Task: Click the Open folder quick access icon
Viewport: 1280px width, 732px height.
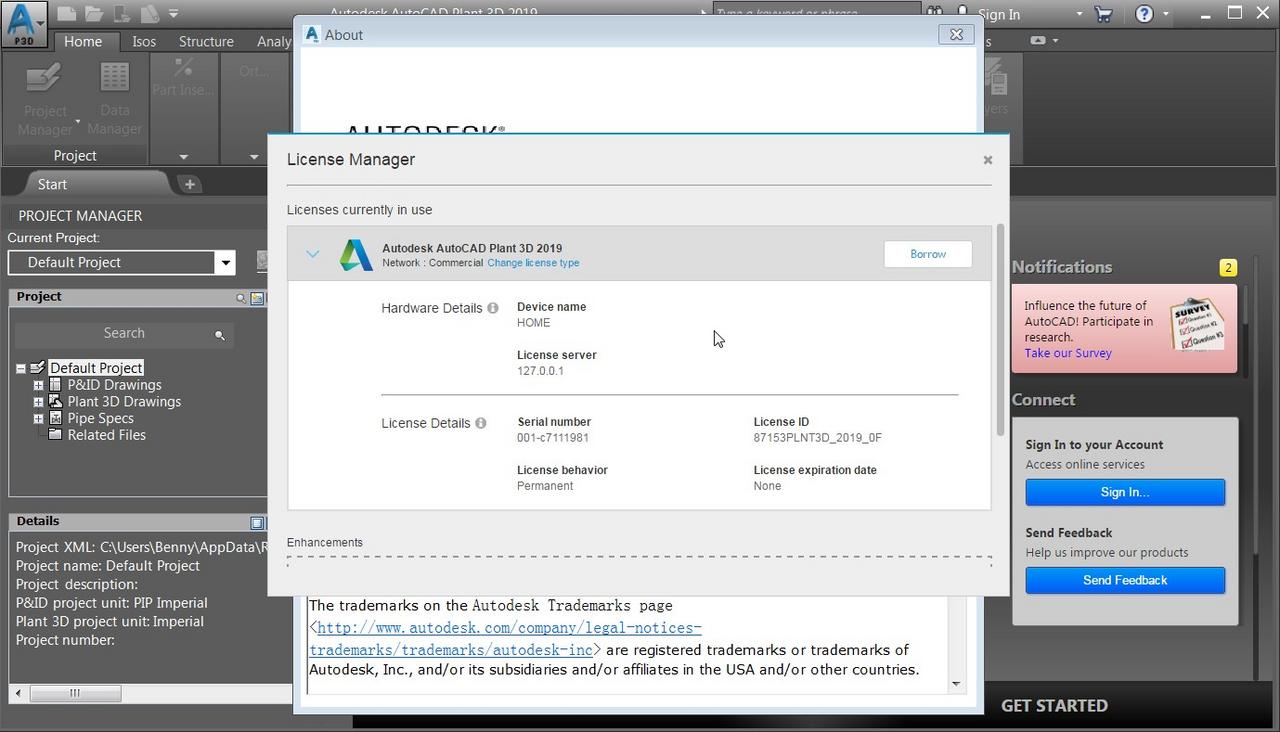Action: 94,14
